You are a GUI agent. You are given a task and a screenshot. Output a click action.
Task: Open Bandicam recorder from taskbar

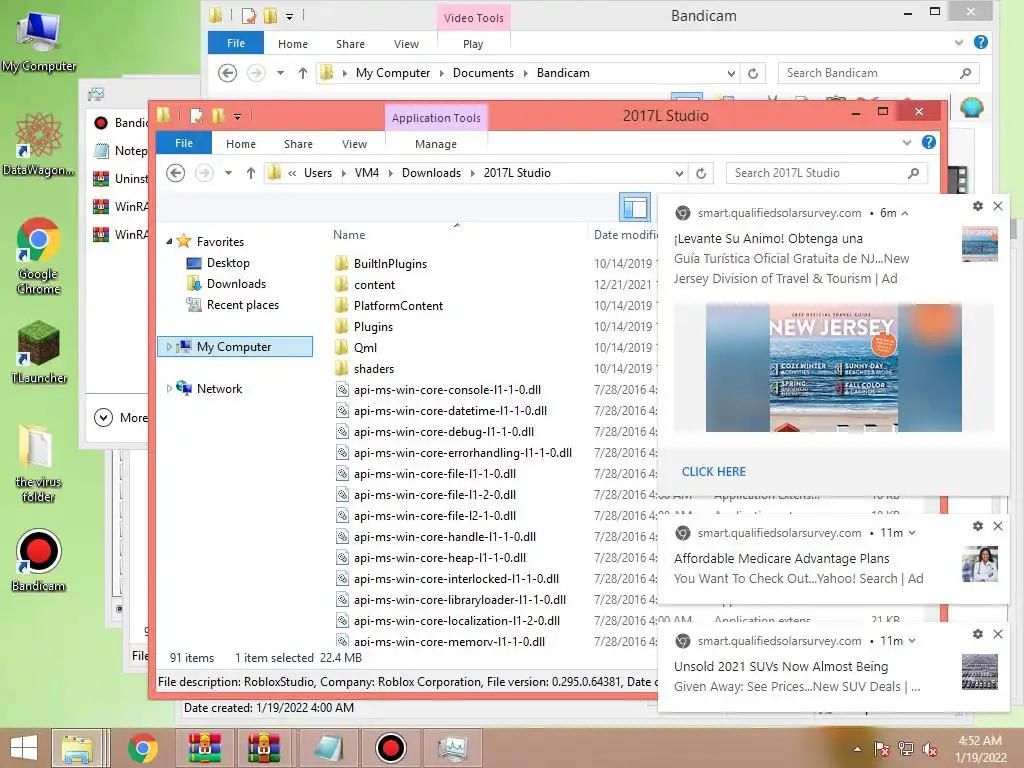pos(391,748)
